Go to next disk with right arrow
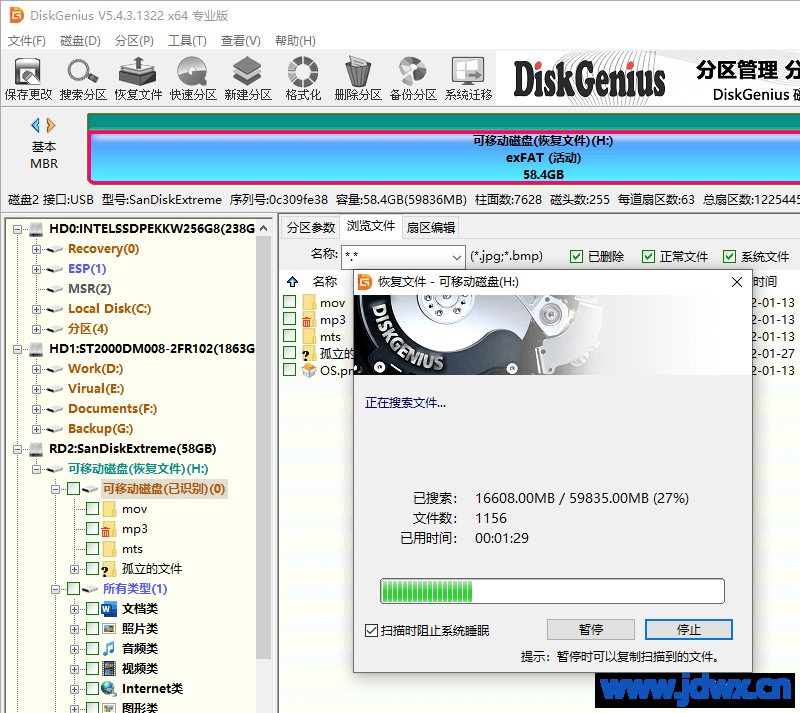 point(51,125)
